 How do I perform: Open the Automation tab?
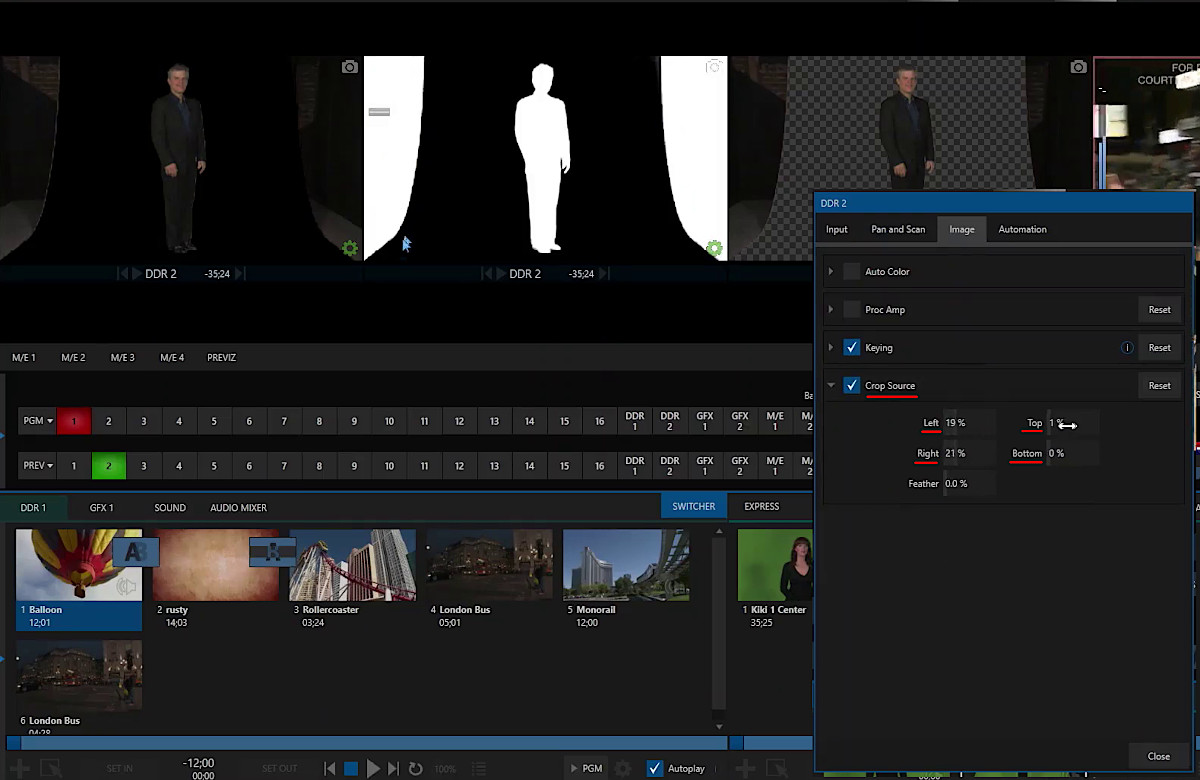(1022, 229)
